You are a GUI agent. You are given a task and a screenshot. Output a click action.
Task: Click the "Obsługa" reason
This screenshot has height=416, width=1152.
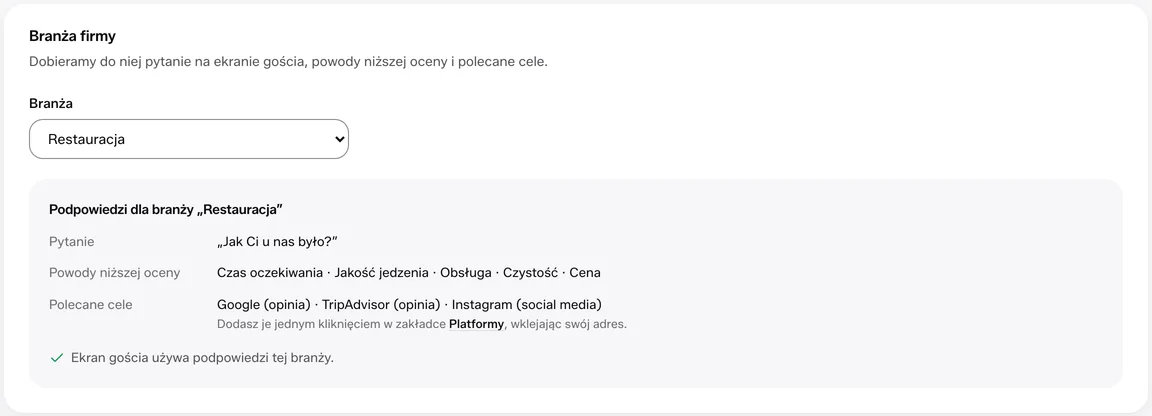click(x=466, y=273)
